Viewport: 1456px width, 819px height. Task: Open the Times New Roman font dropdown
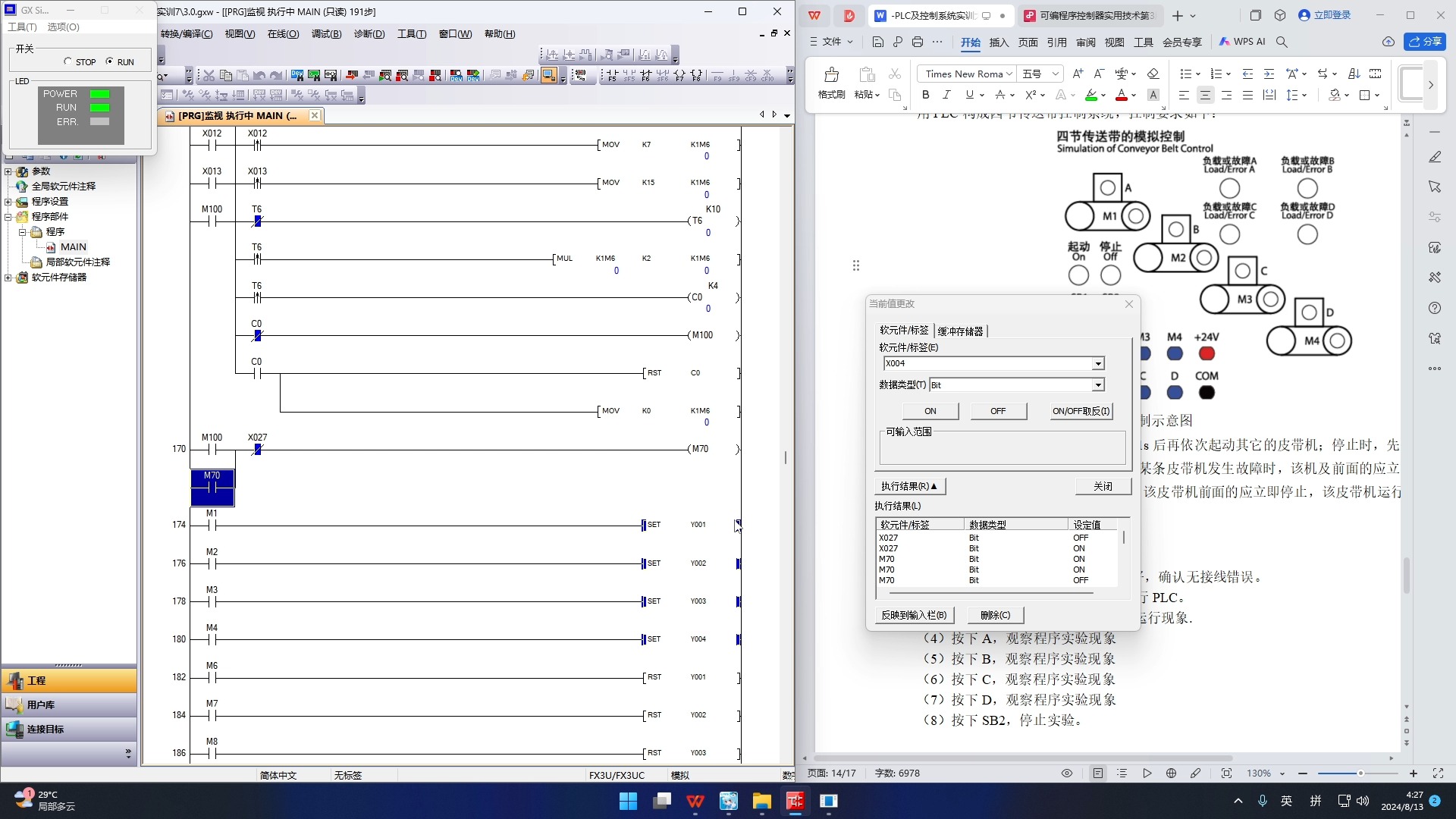(x=1009, y=74)
